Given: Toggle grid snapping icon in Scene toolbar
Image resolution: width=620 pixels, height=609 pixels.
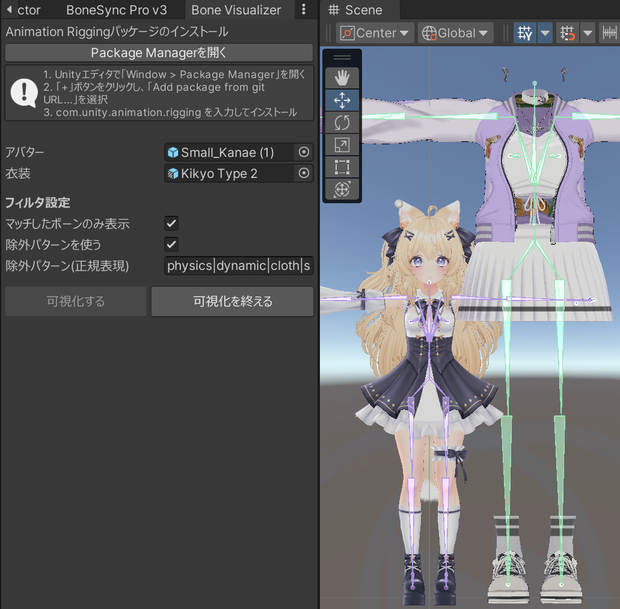Looking at the screenshot, I should click(567, 33).
